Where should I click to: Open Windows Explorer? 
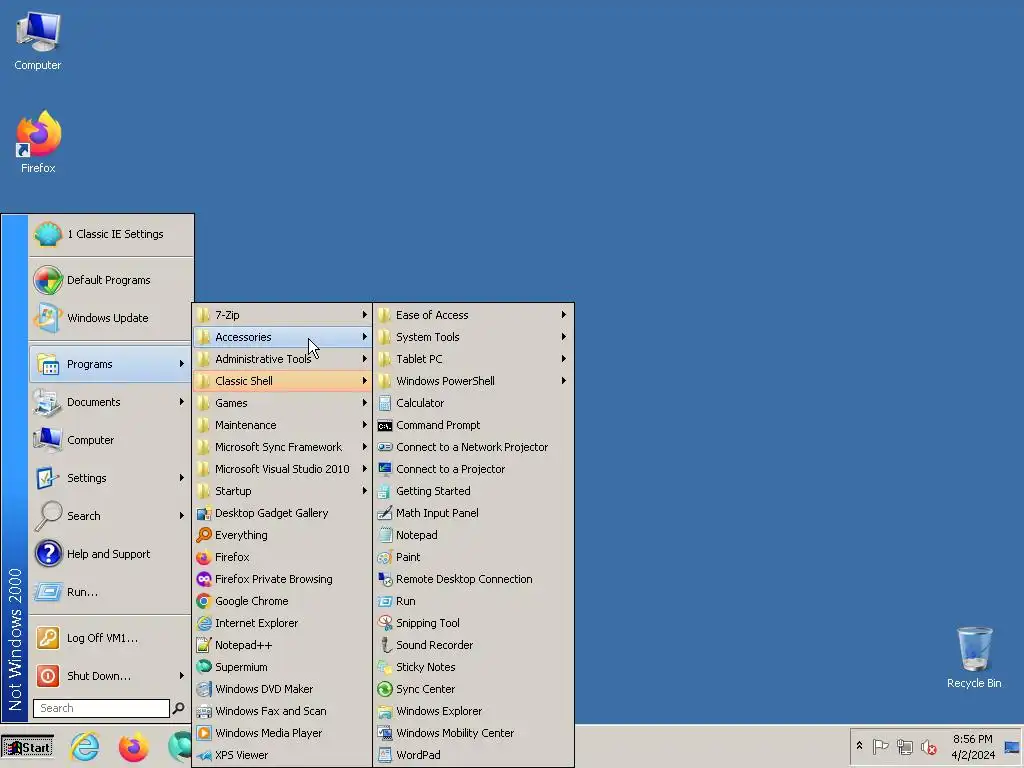pos(473,711)
